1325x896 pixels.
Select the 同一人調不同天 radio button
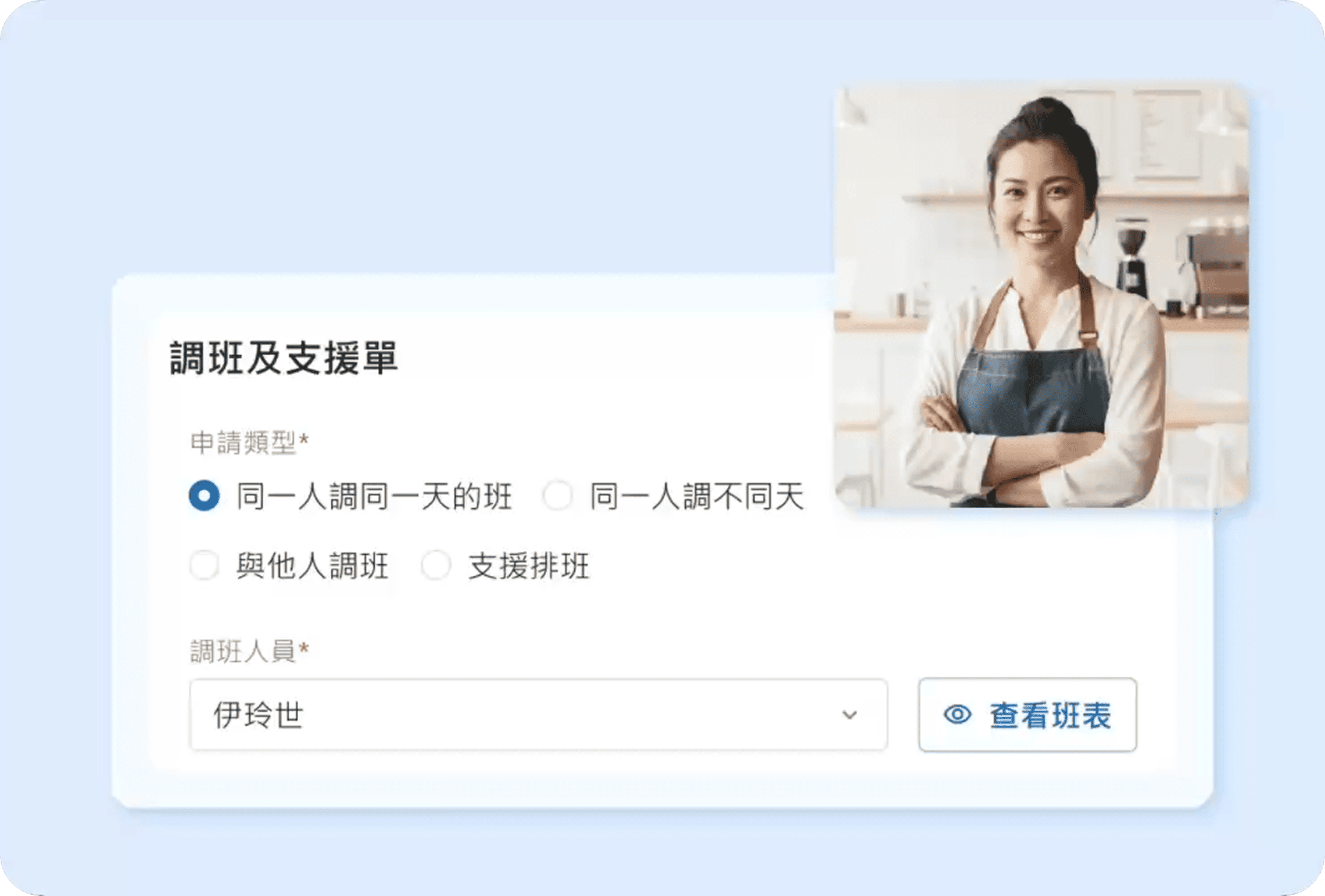pyautogui.click(x=557, y=496)
